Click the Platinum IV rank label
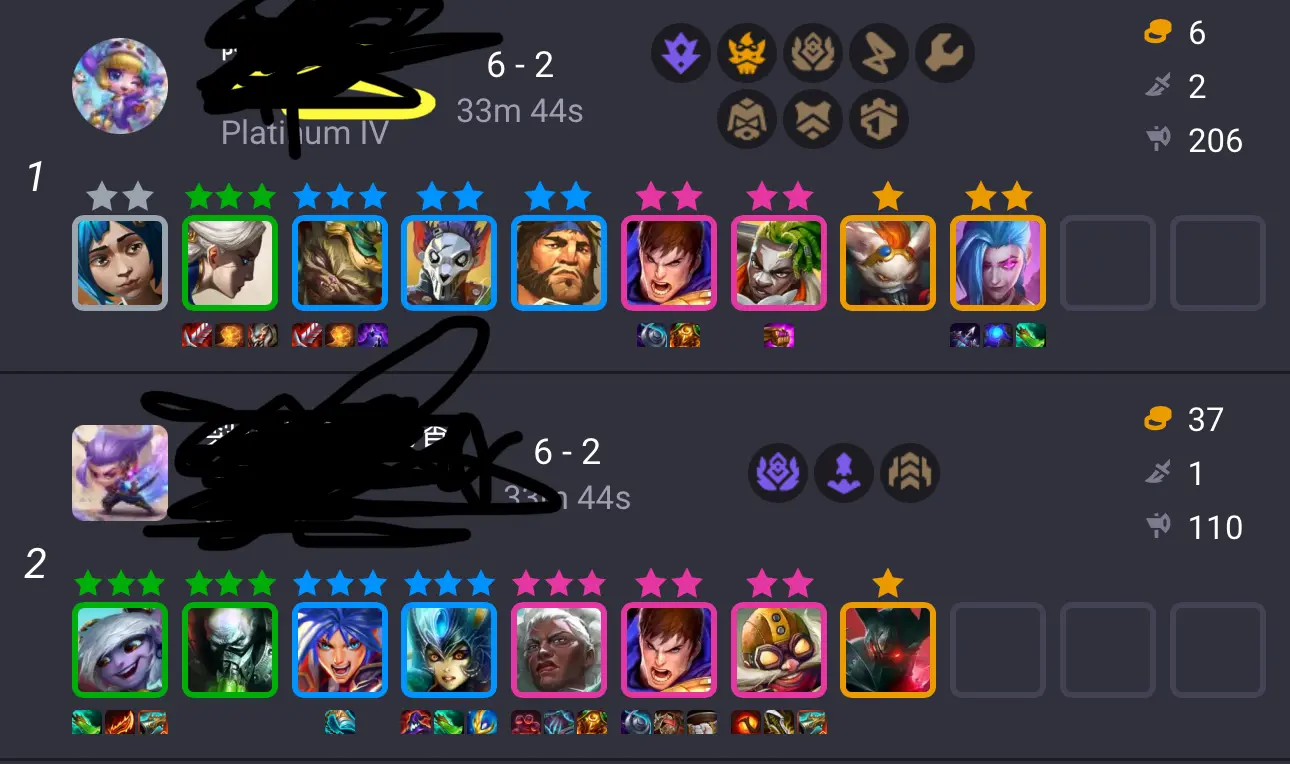This screenshot has height=764, width=1290. [304, 133]
